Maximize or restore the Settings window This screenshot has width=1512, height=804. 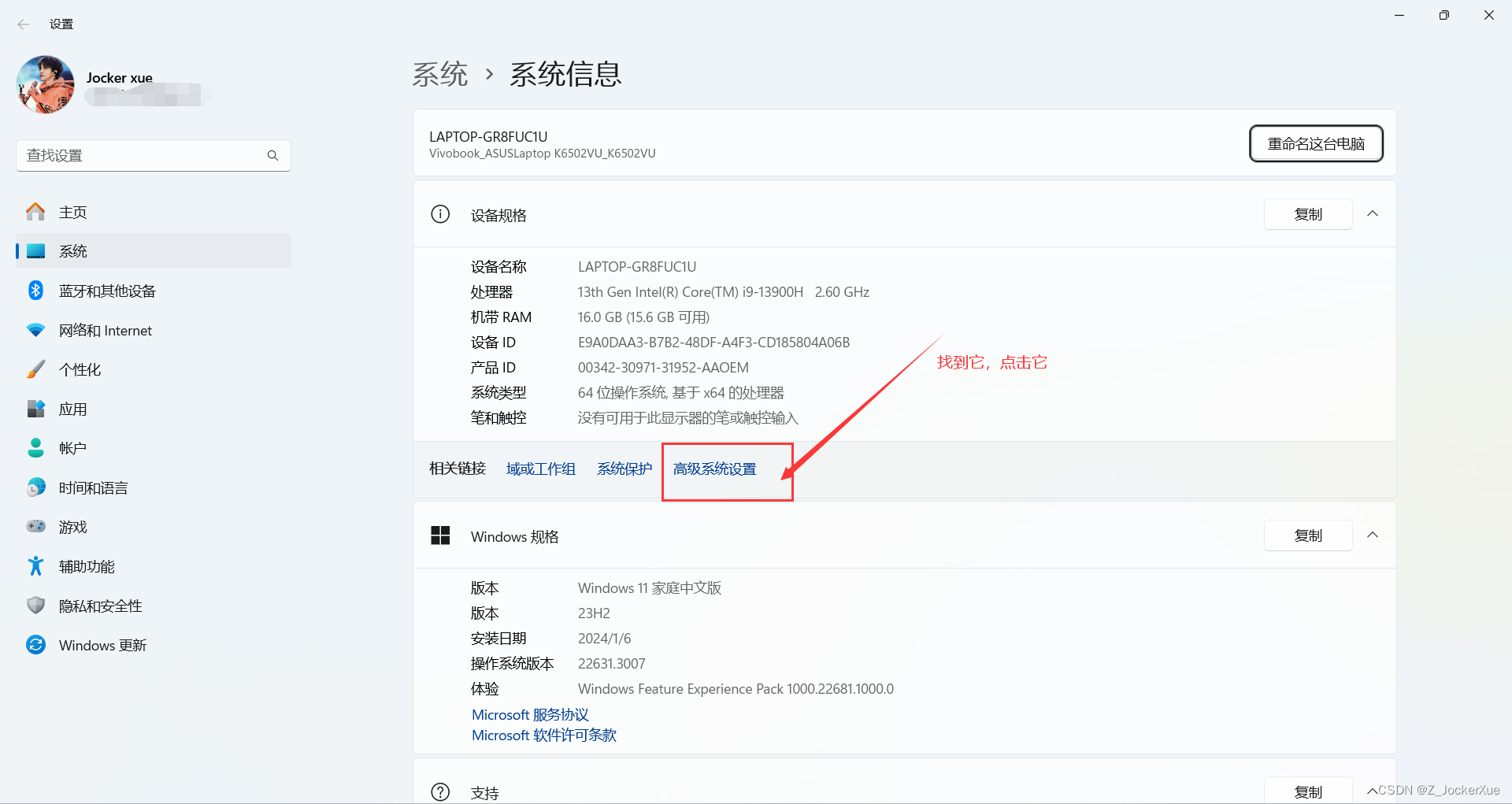coord(1443,15)
